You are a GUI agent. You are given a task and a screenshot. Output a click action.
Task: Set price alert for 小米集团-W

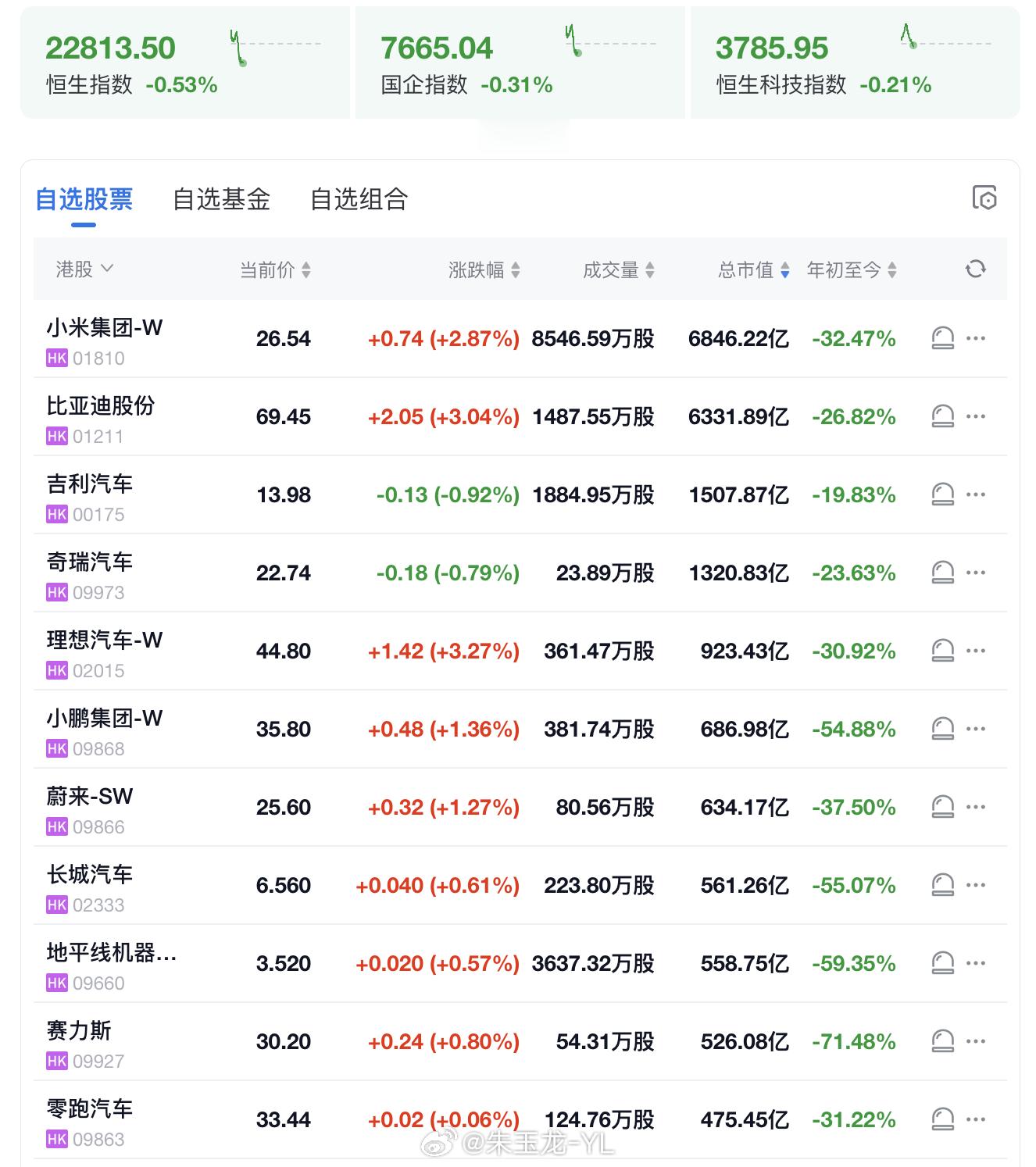pyautogui.click(x=943, y=338)
